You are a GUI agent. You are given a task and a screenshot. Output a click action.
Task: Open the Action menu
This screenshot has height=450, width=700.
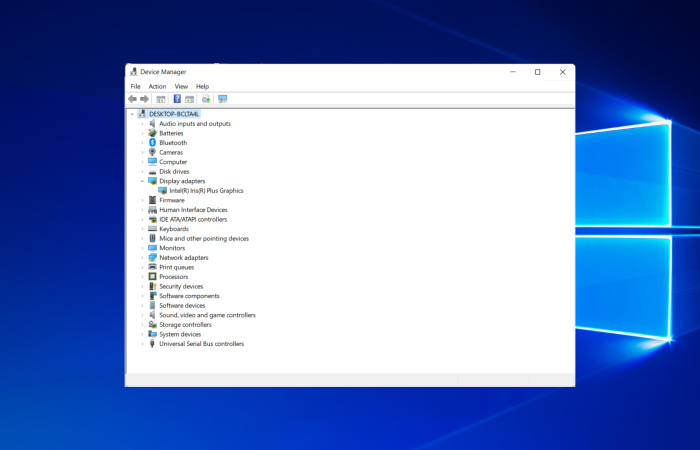(x=157, y=87)
